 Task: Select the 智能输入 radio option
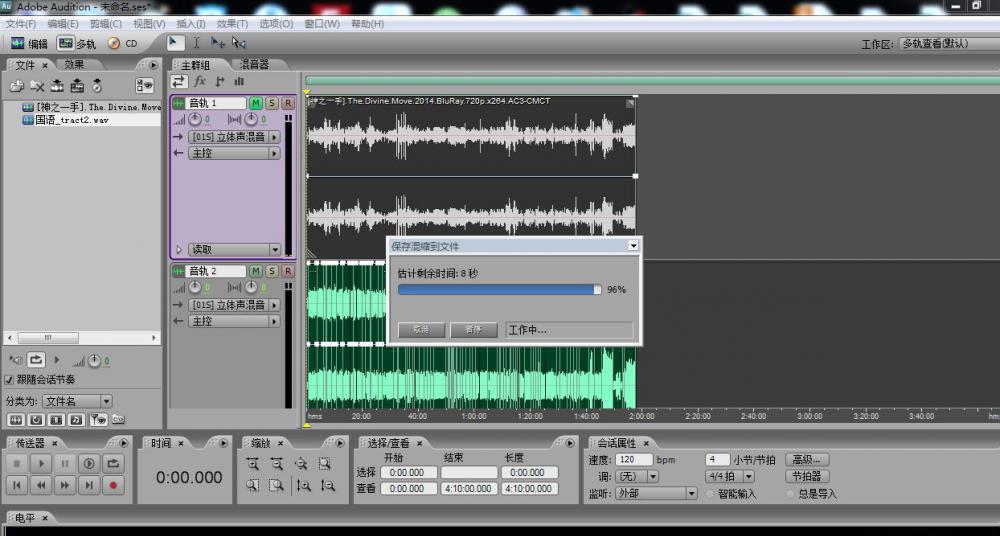click(x=710, y=494)
